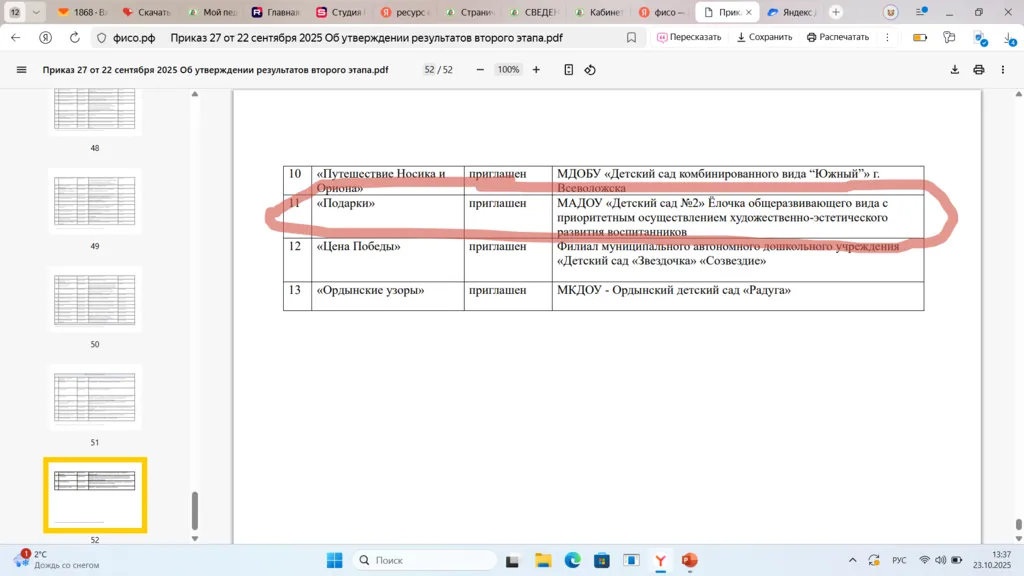
Task: Toggle the PDF sidebar menu icon
Action: tap(21, 70)
